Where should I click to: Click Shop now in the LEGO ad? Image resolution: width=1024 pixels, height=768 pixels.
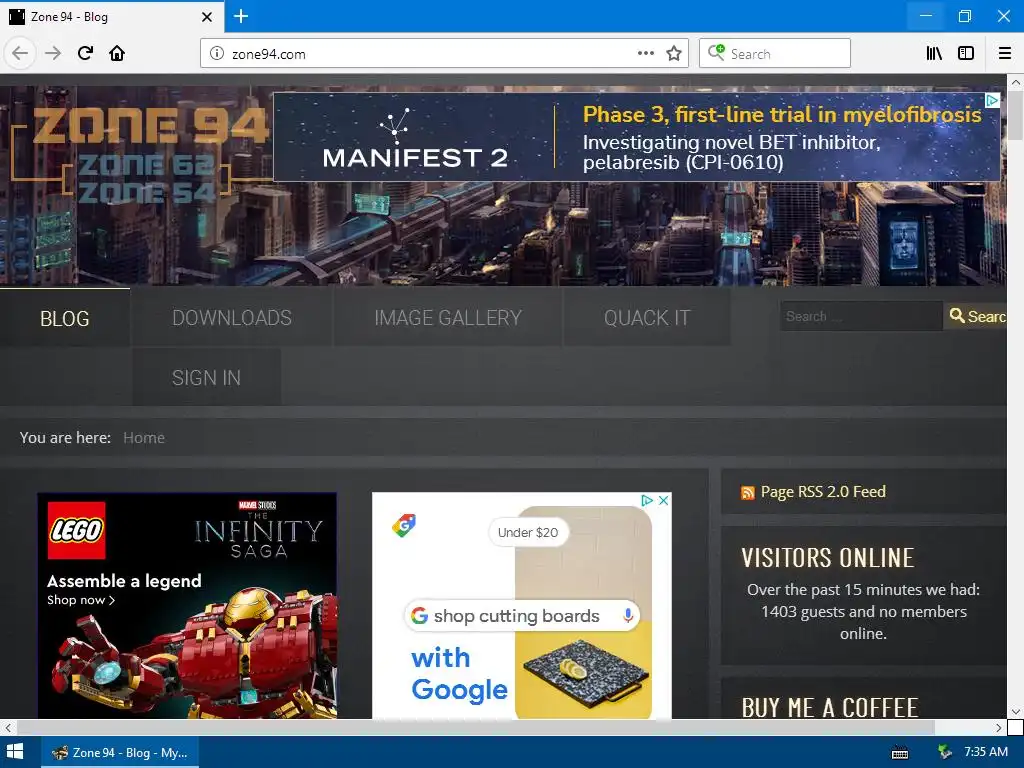[80, 600]
